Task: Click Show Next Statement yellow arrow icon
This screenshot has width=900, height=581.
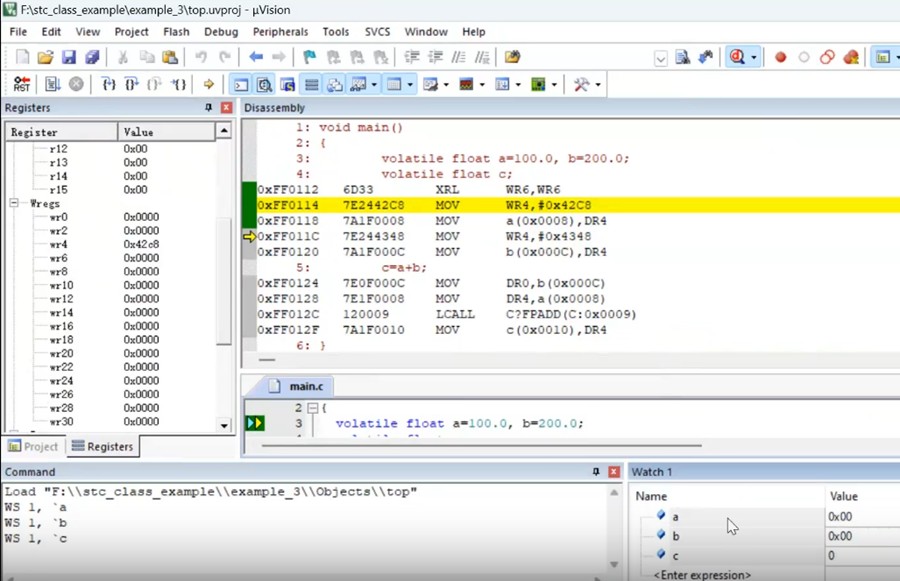Action: [x=209, y=85]
